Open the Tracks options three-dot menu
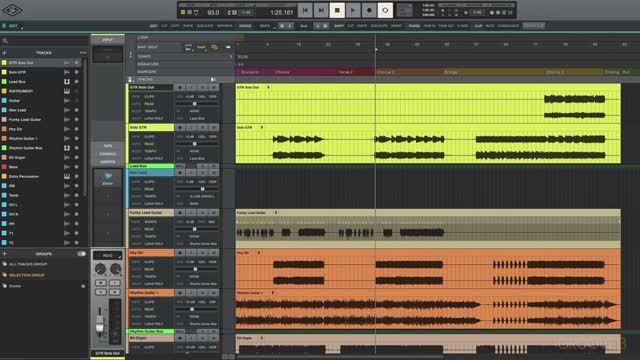640x360 pixels. [83, 53]
